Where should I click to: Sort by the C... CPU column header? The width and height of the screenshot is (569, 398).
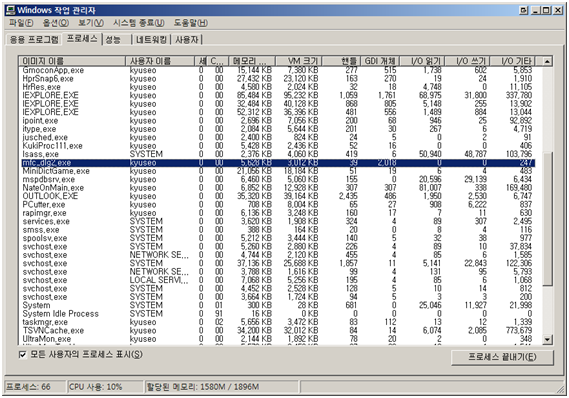point(218,61)
